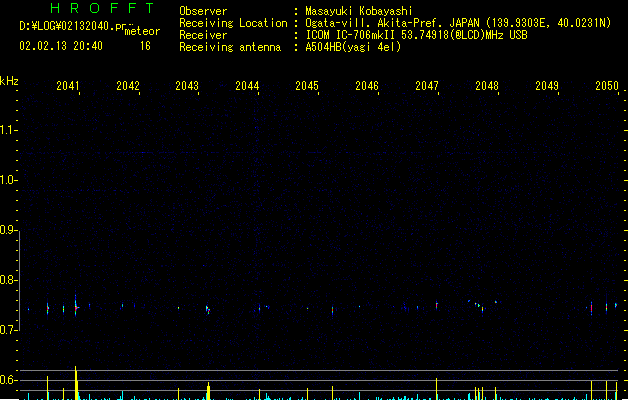Image resolution: width=629 pixels, height=400 pixels.
Task: Click the 2046 time axis marker
Action: [x=367, y=86]
